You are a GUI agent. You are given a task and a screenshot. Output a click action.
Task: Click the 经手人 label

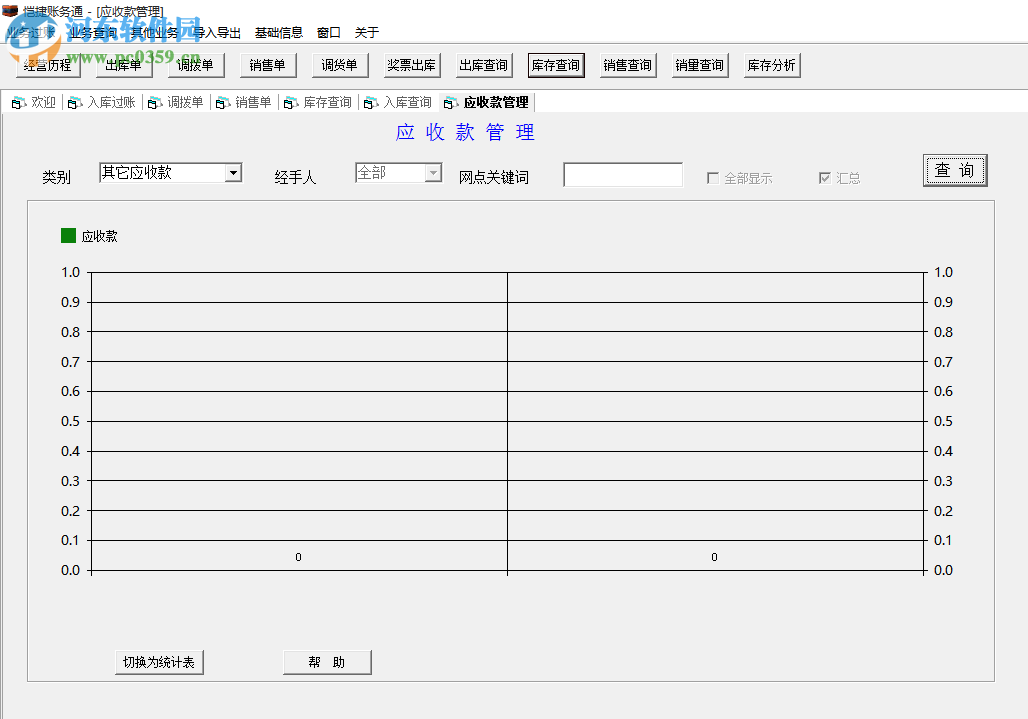click(296, 178)
